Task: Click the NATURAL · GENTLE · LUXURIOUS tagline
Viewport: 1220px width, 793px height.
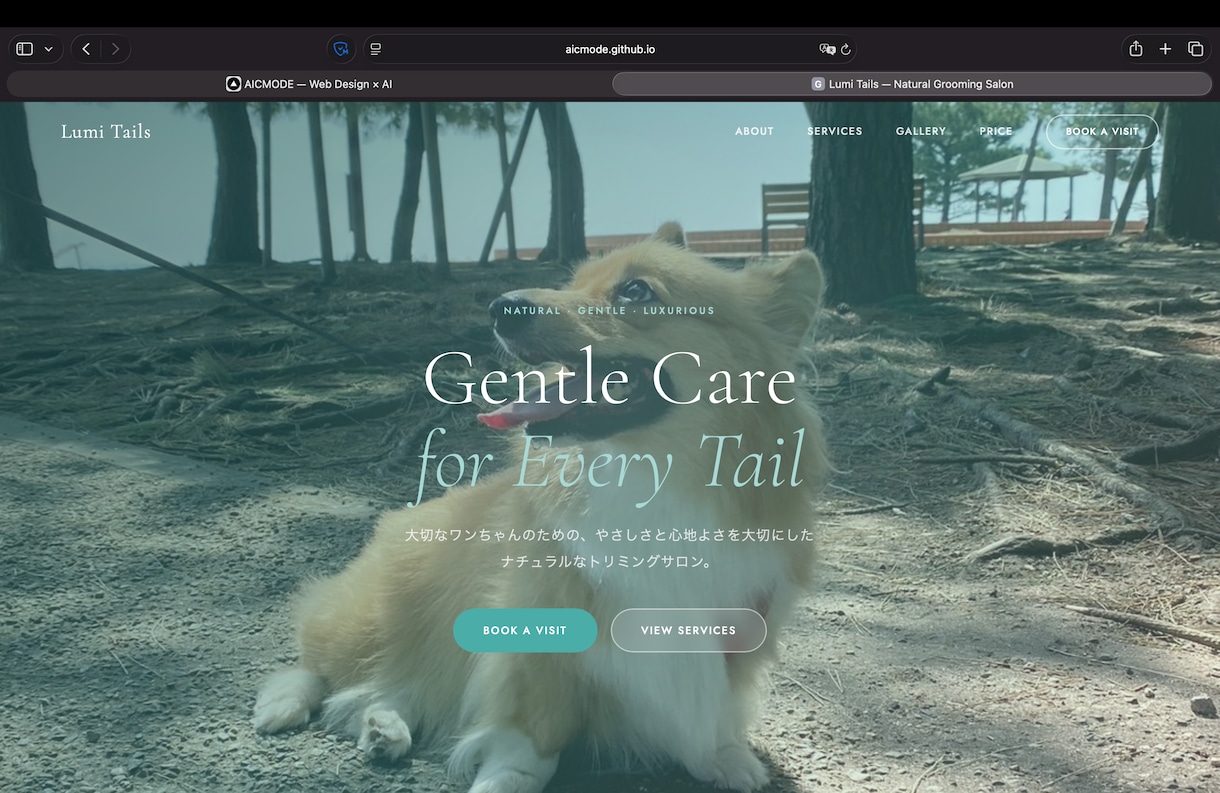Action: coord(609,310)
